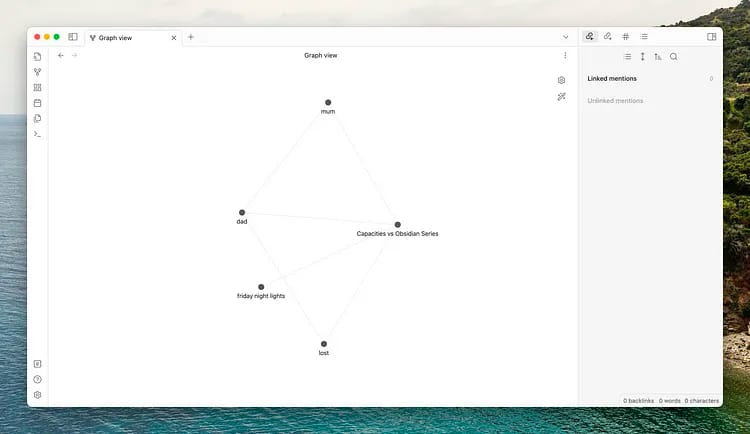Navigate back with the left arrow
The image size is (750, 434).
click(x=61, y=56)
